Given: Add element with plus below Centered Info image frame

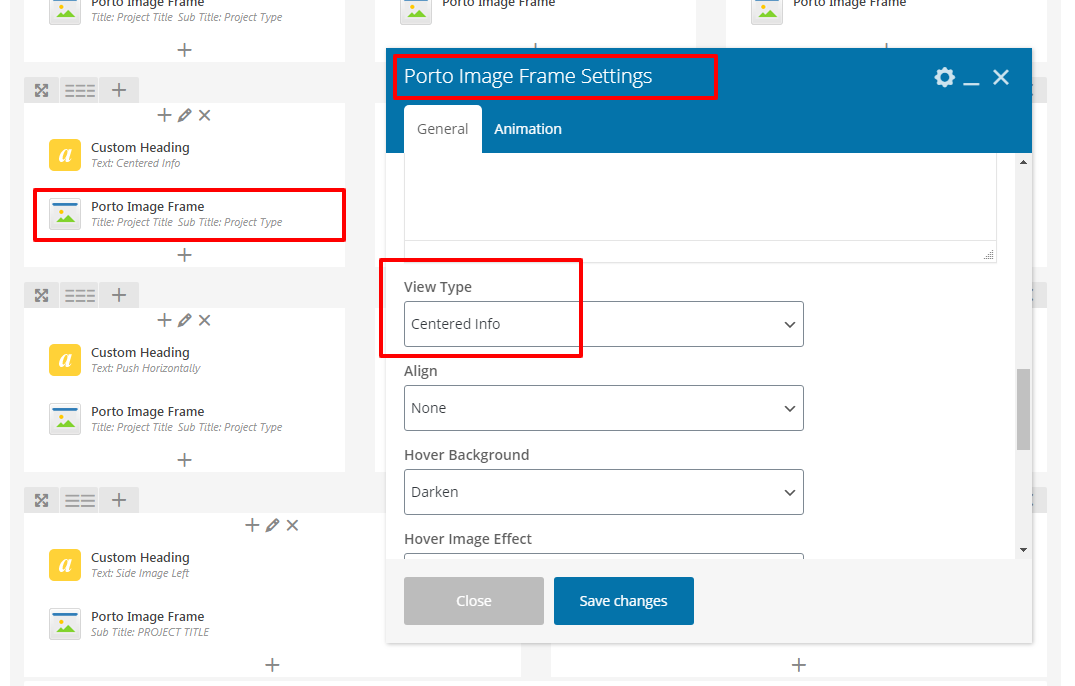Looking at the screenshot, I should click(x=184, y=255).
